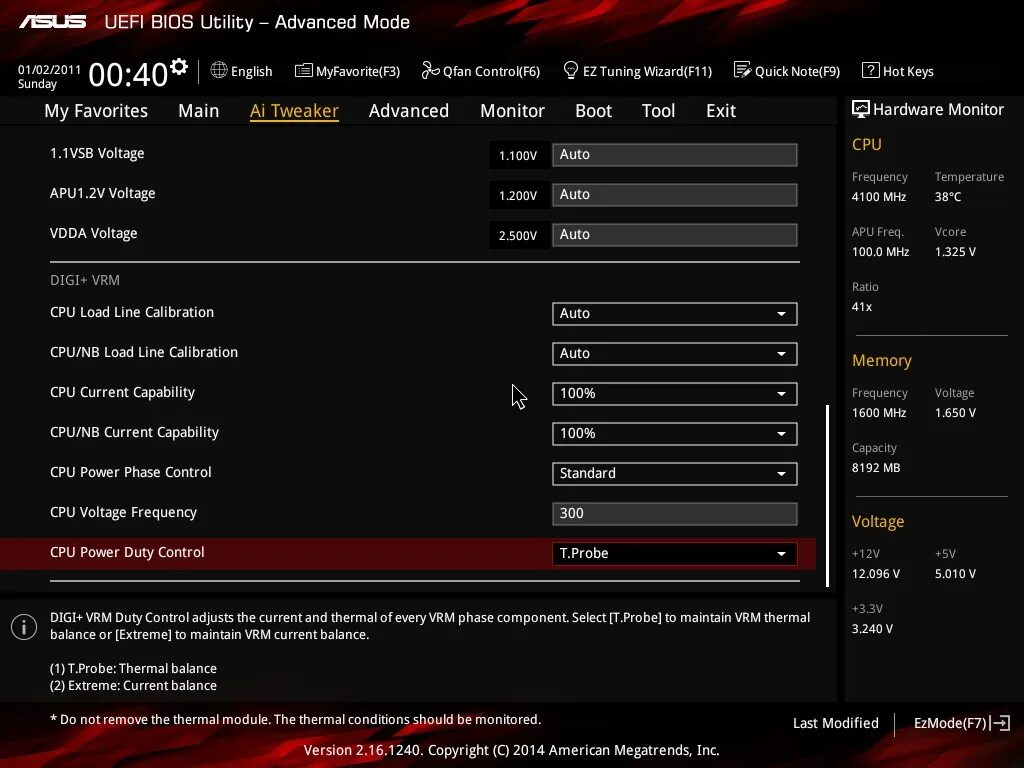Click the 38°C temperature reading
The height and width of the screenshot is (768, 1024).
pyautogui.click(x=948, y=197)
